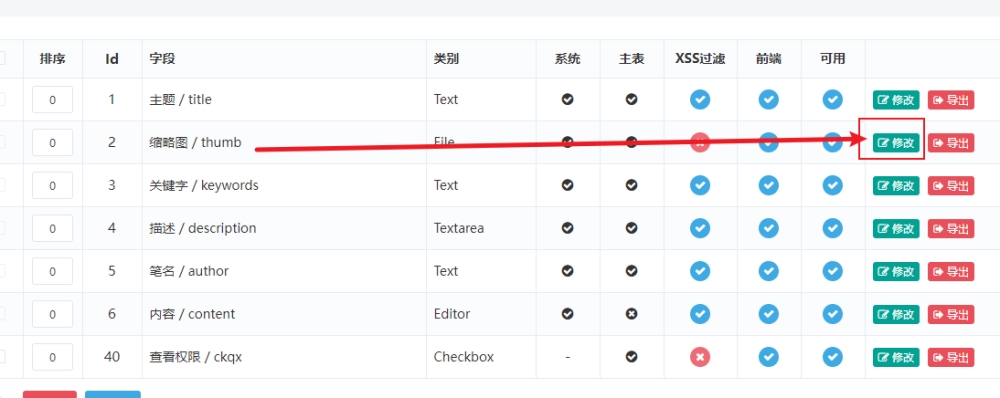Toggle XSS过滤 for the author field
Screen dimensions: 1000x398
click(x=700, y=271)
